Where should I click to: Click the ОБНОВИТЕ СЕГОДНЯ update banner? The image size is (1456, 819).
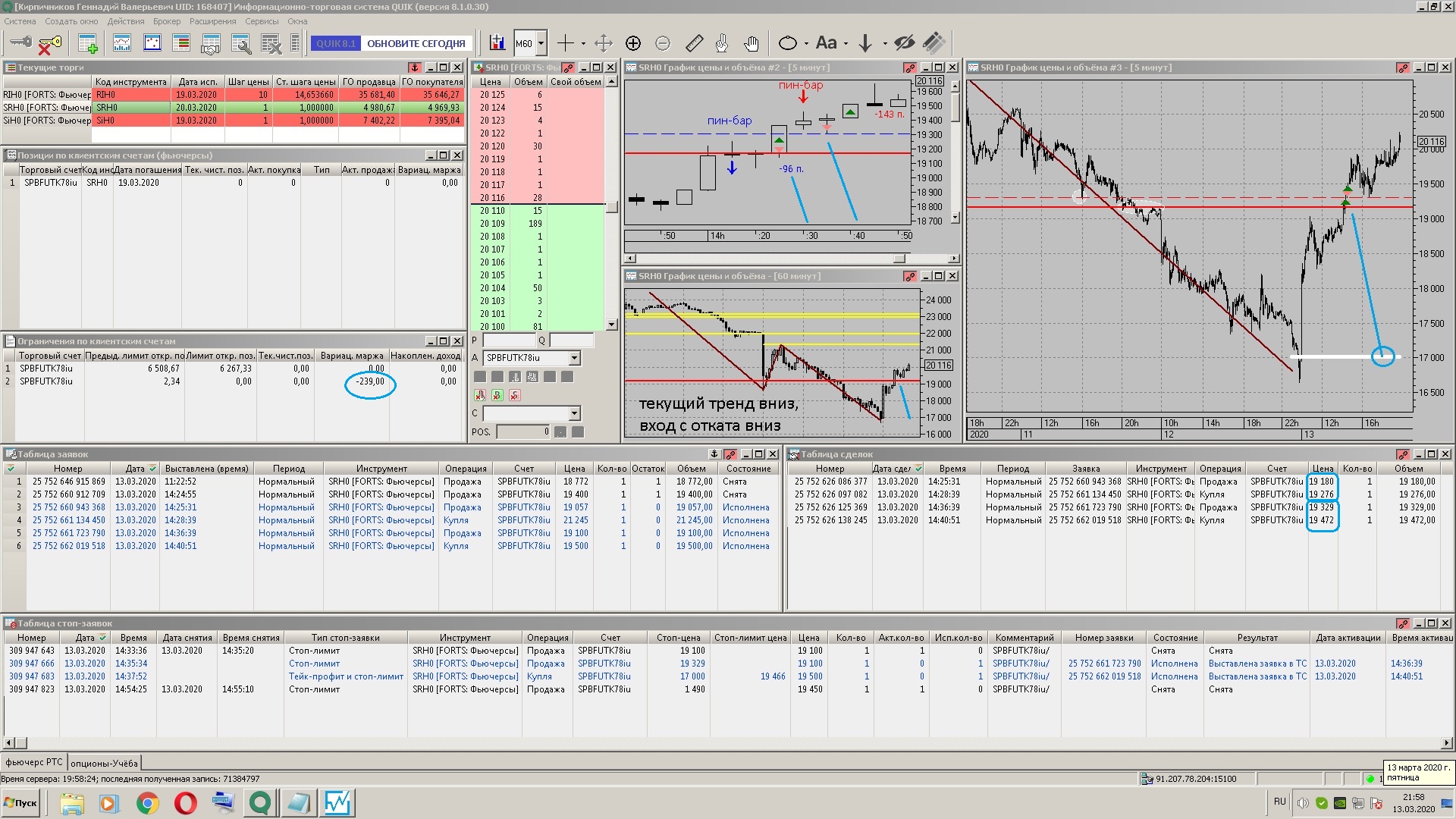click(x=416, y=43)
